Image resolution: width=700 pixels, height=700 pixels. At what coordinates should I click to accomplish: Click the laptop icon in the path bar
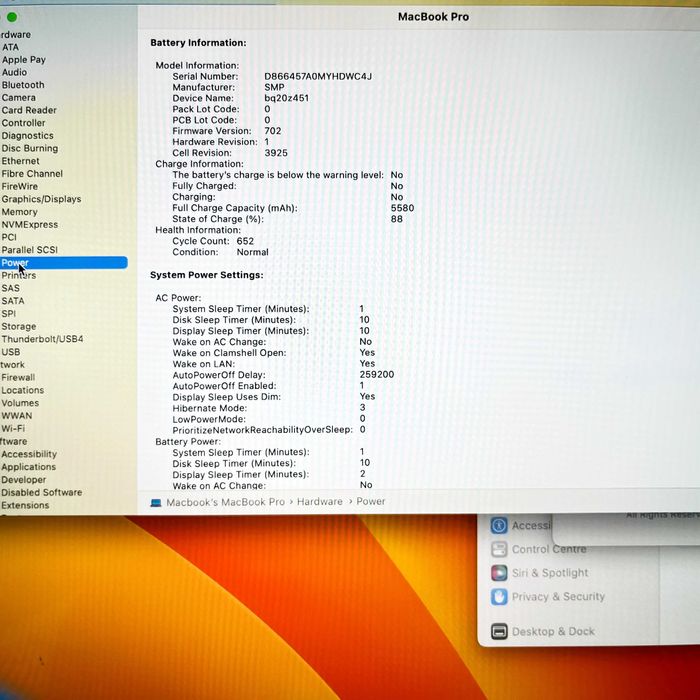156,503
